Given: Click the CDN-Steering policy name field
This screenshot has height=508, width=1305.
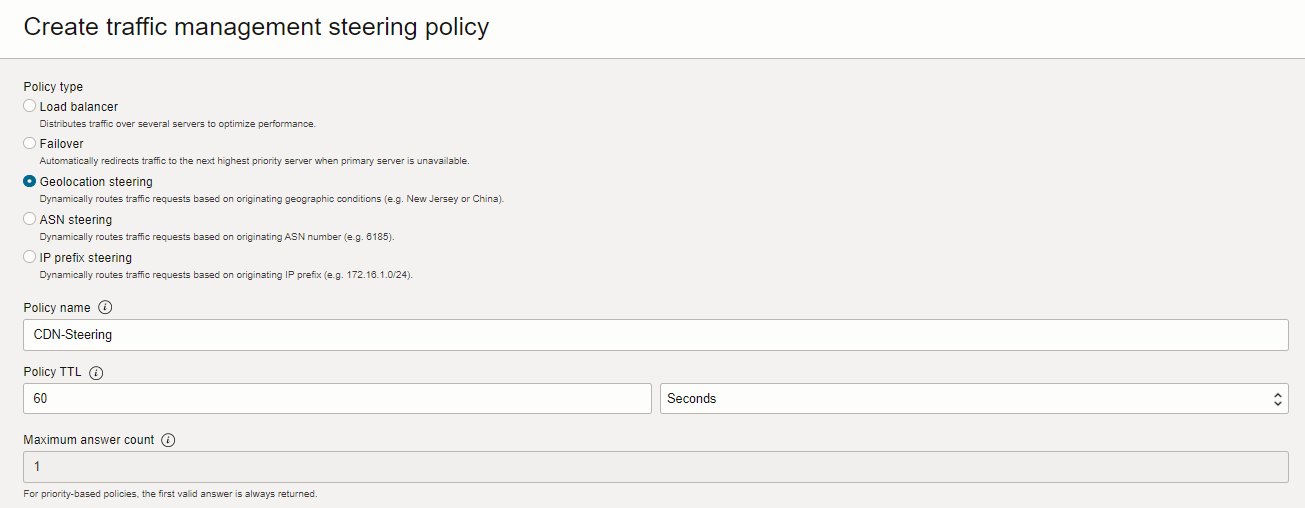Looking at the screenshot, I should coord(655,335).
